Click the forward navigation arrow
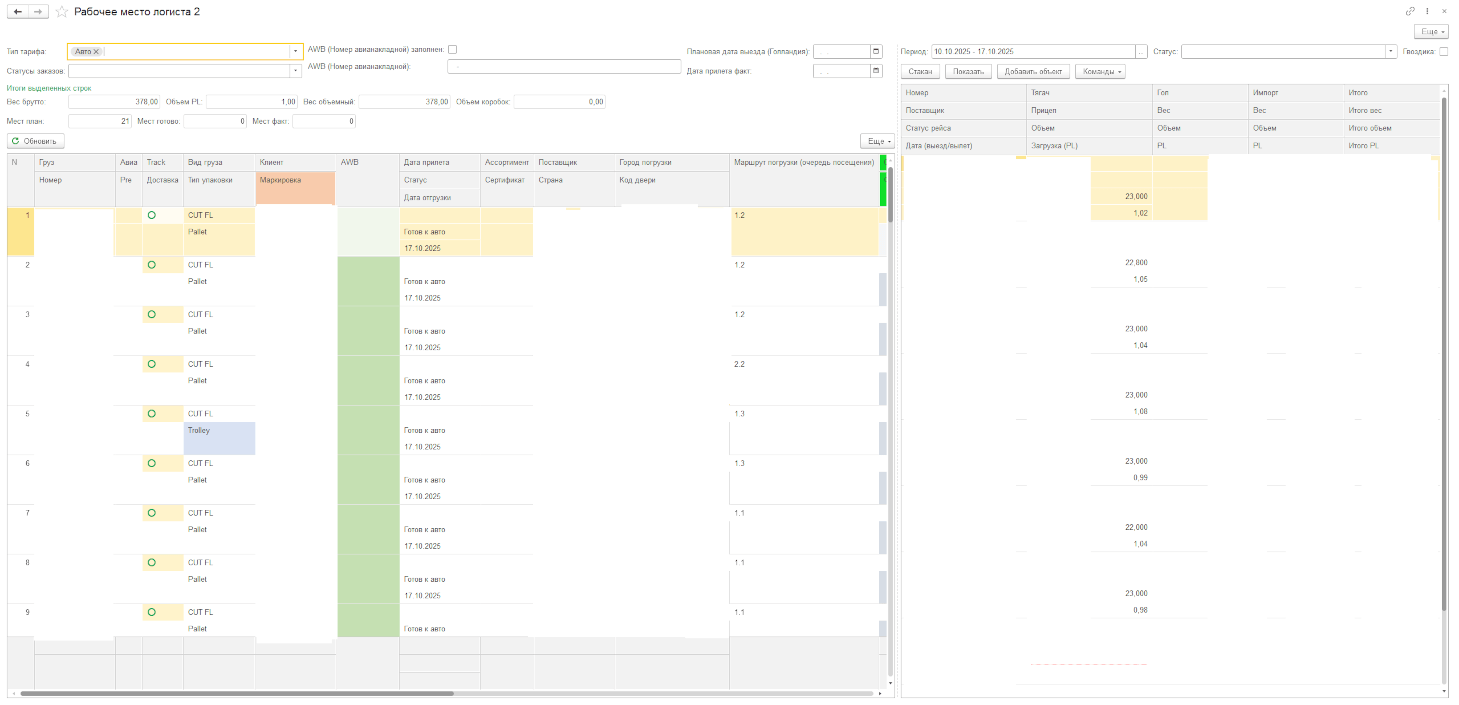This screenshot has height=705, width=1459. [38, 11]
